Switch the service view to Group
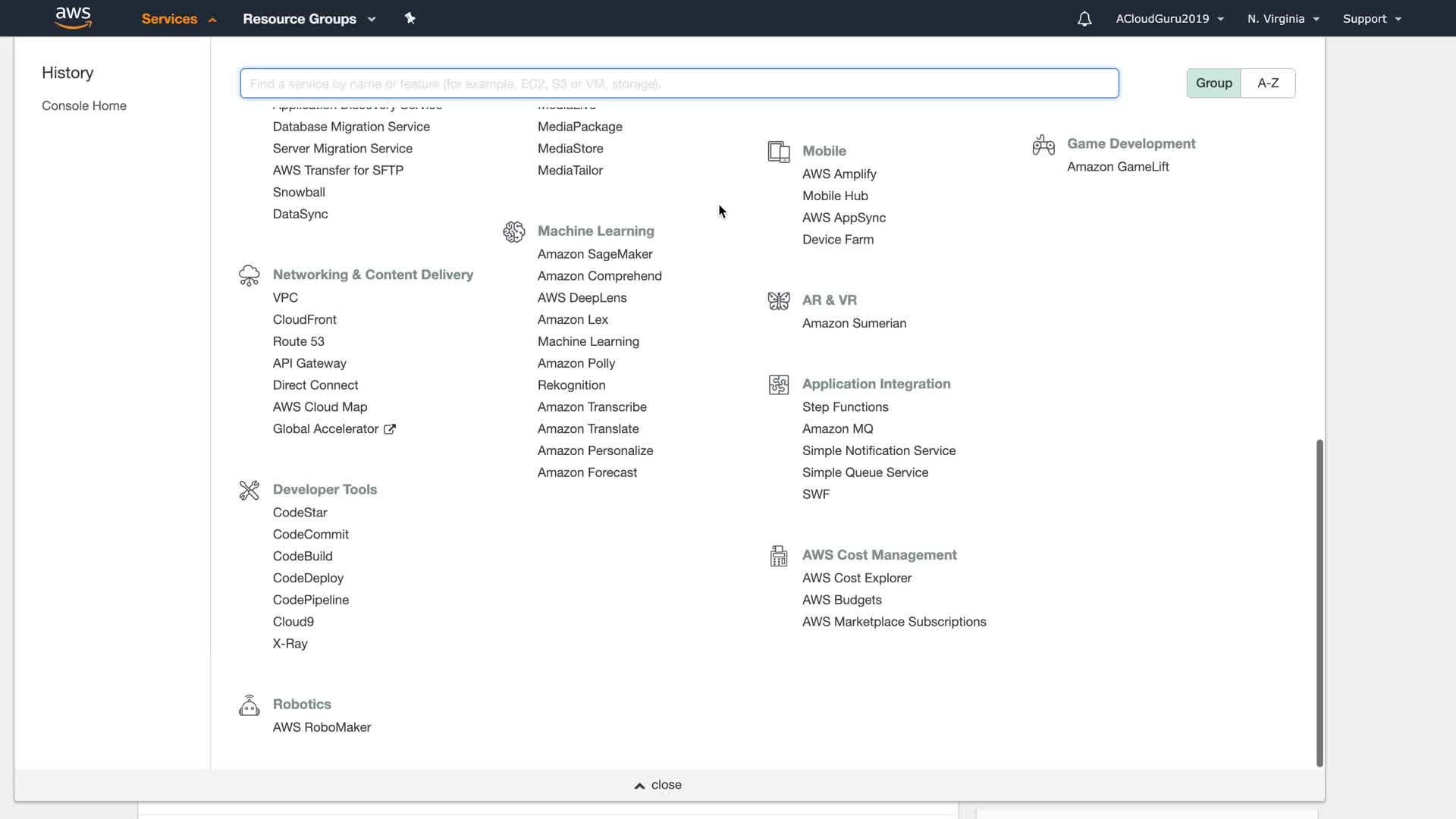This screenshot has width=1456, height=819. (1213, 83)
